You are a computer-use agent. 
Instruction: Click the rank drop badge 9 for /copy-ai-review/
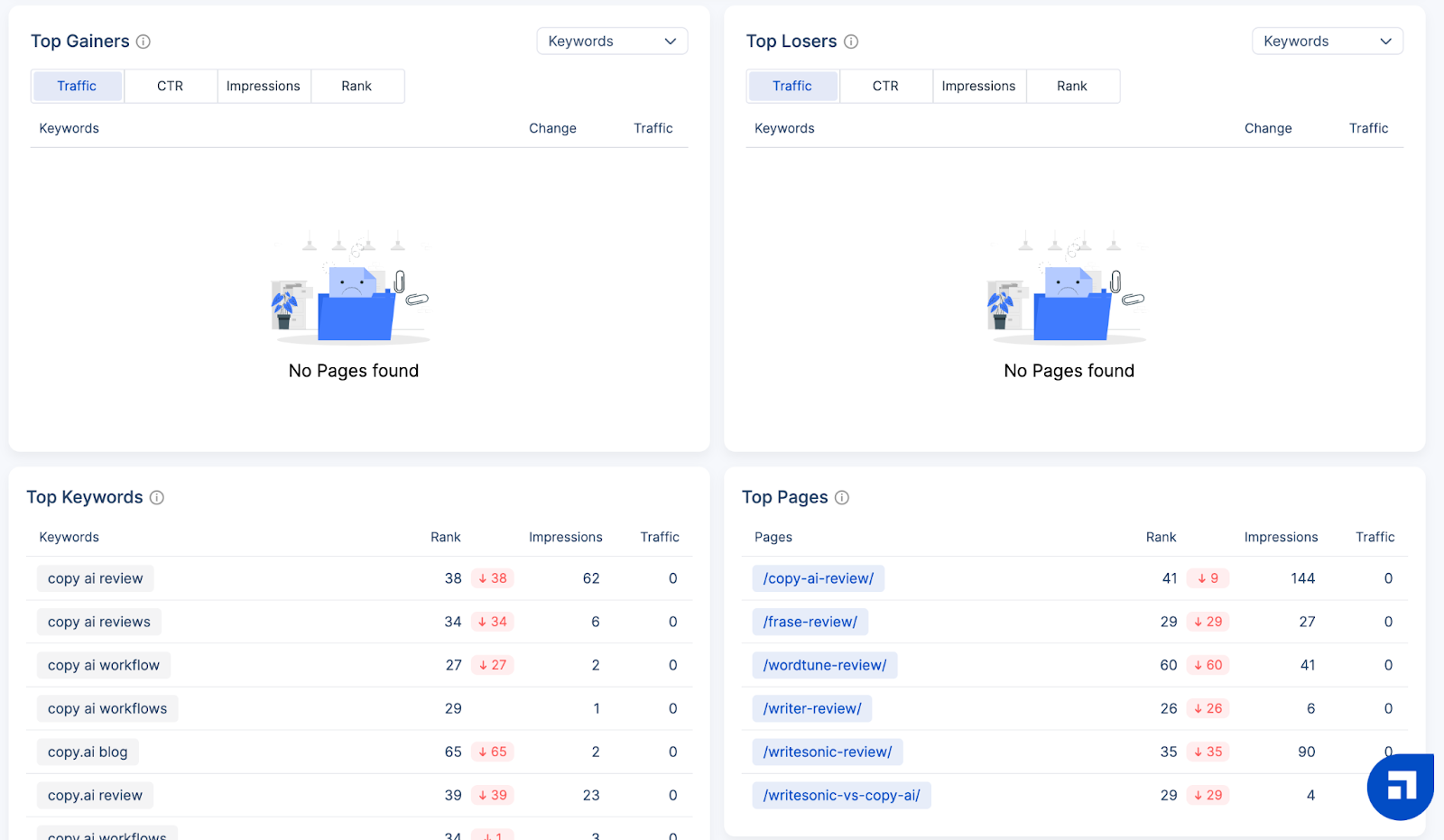pos(1208,578)
